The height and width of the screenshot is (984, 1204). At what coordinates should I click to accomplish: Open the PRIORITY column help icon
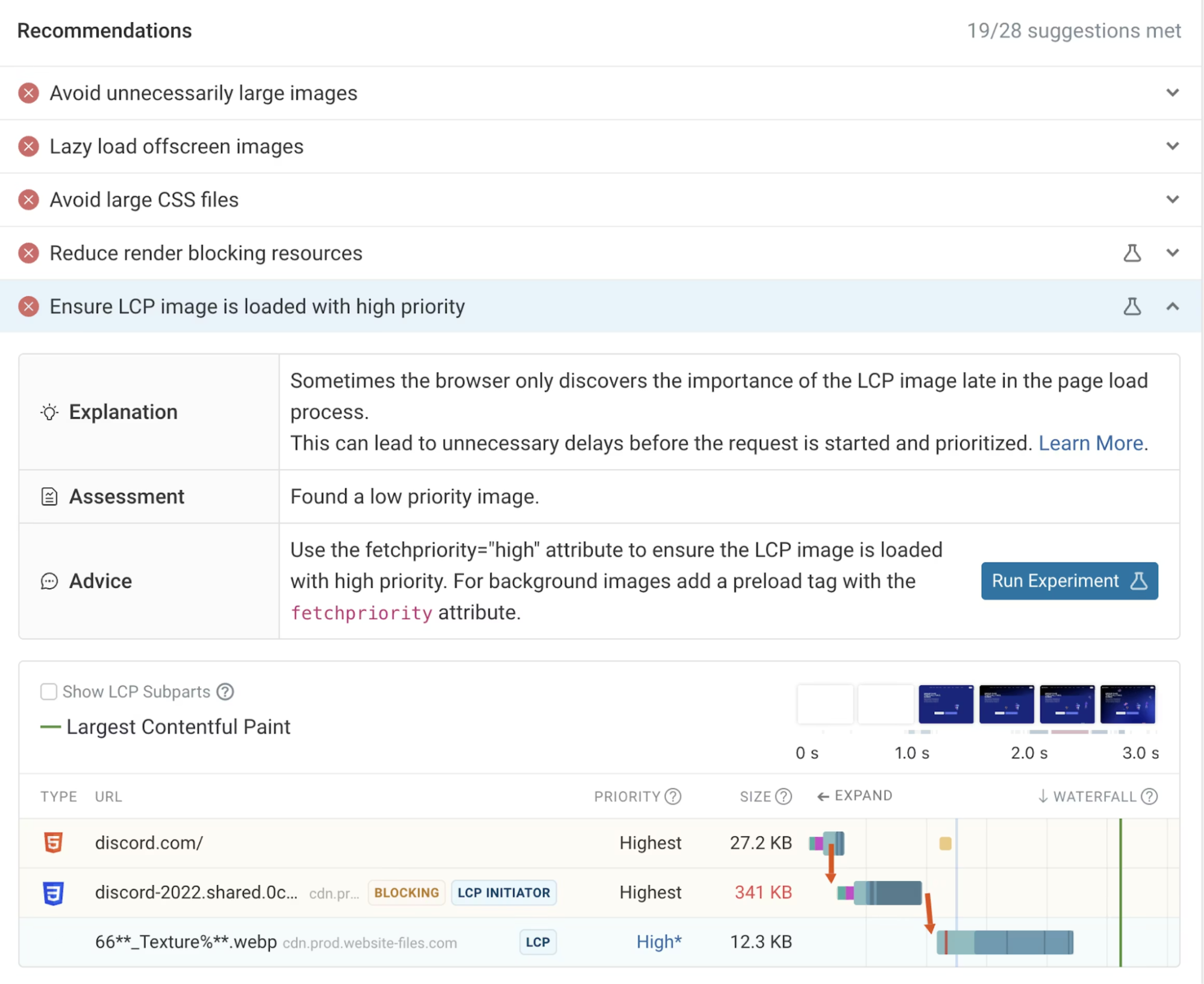coord(672,796)
